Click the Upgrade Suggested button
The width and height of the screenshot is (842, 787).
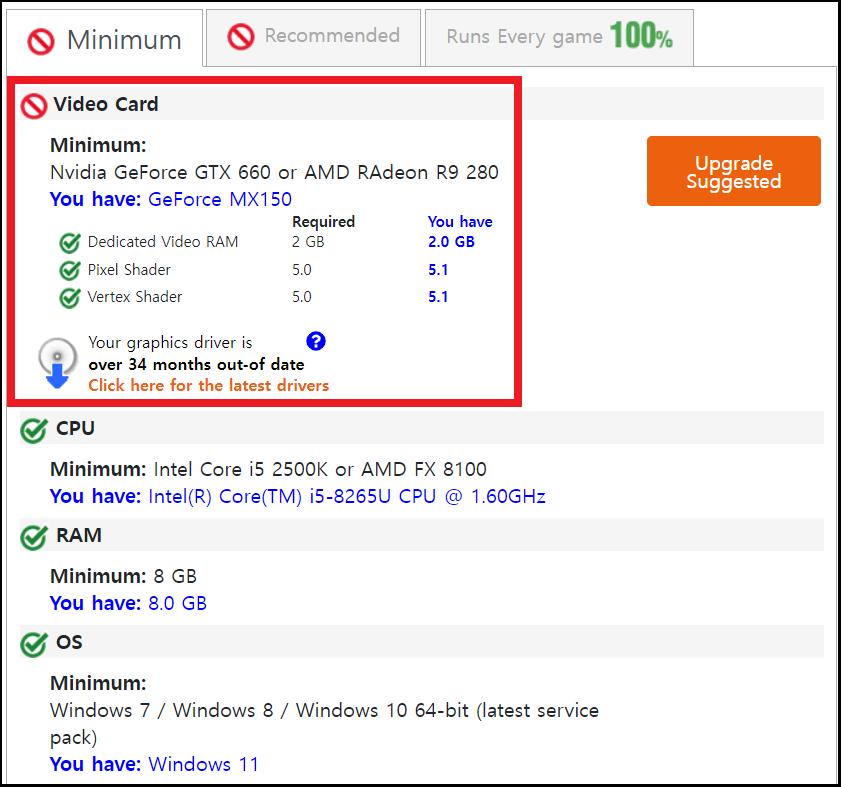point(734,171)
